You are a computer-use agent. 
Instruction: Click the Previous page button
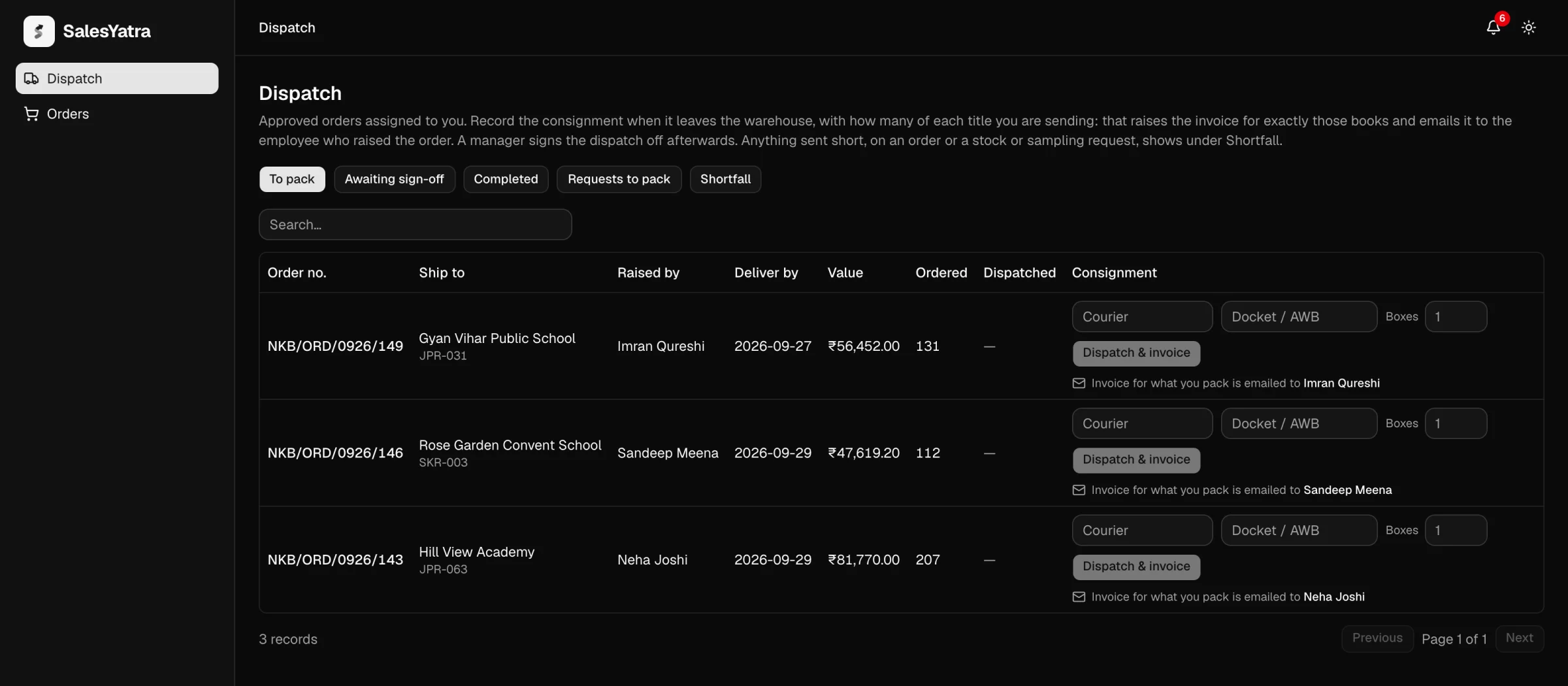click(1377, 638)
